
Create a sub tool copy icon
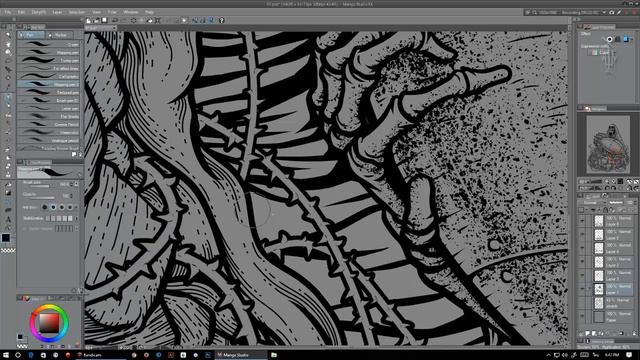pyautogui.click(x=74, y=155)
